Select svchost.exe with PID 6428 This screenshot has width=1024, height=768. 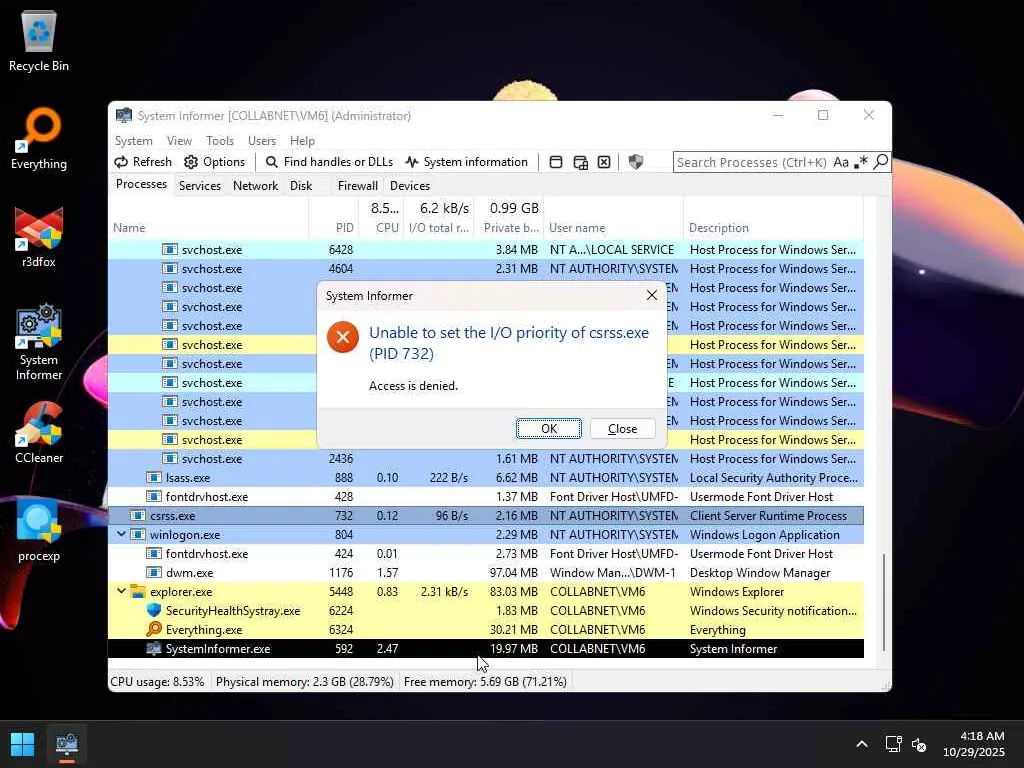point(486,249)
